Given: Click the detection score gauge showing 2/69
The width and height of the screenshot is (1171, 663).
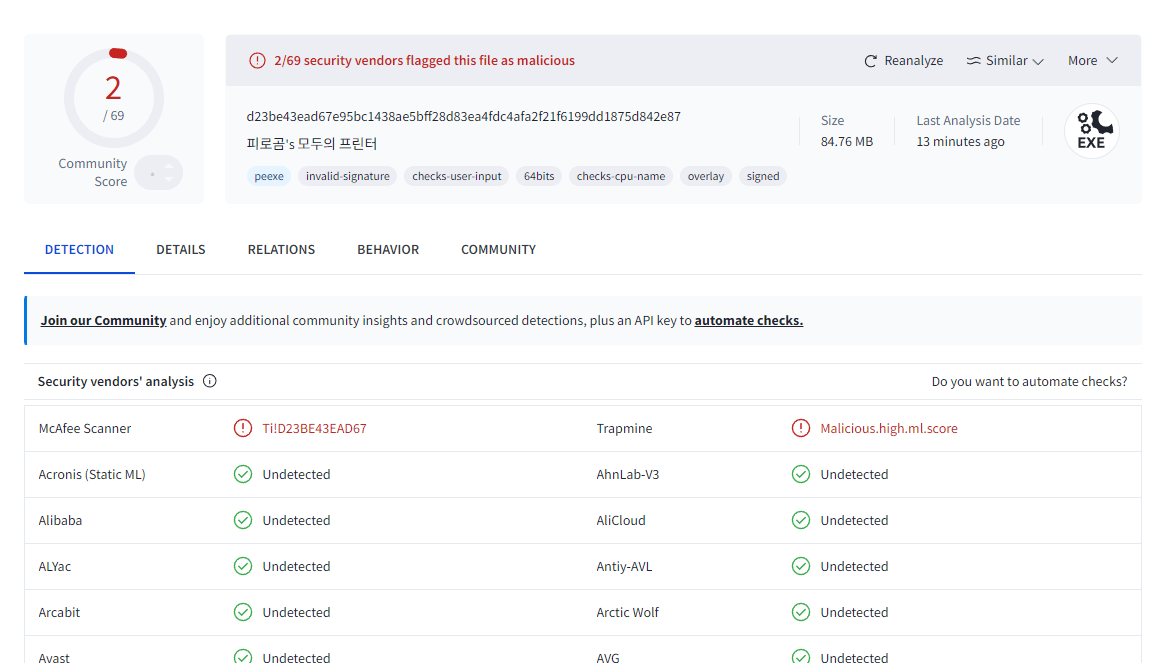Looking at the screenshot, I should click(x=114, y=98).
